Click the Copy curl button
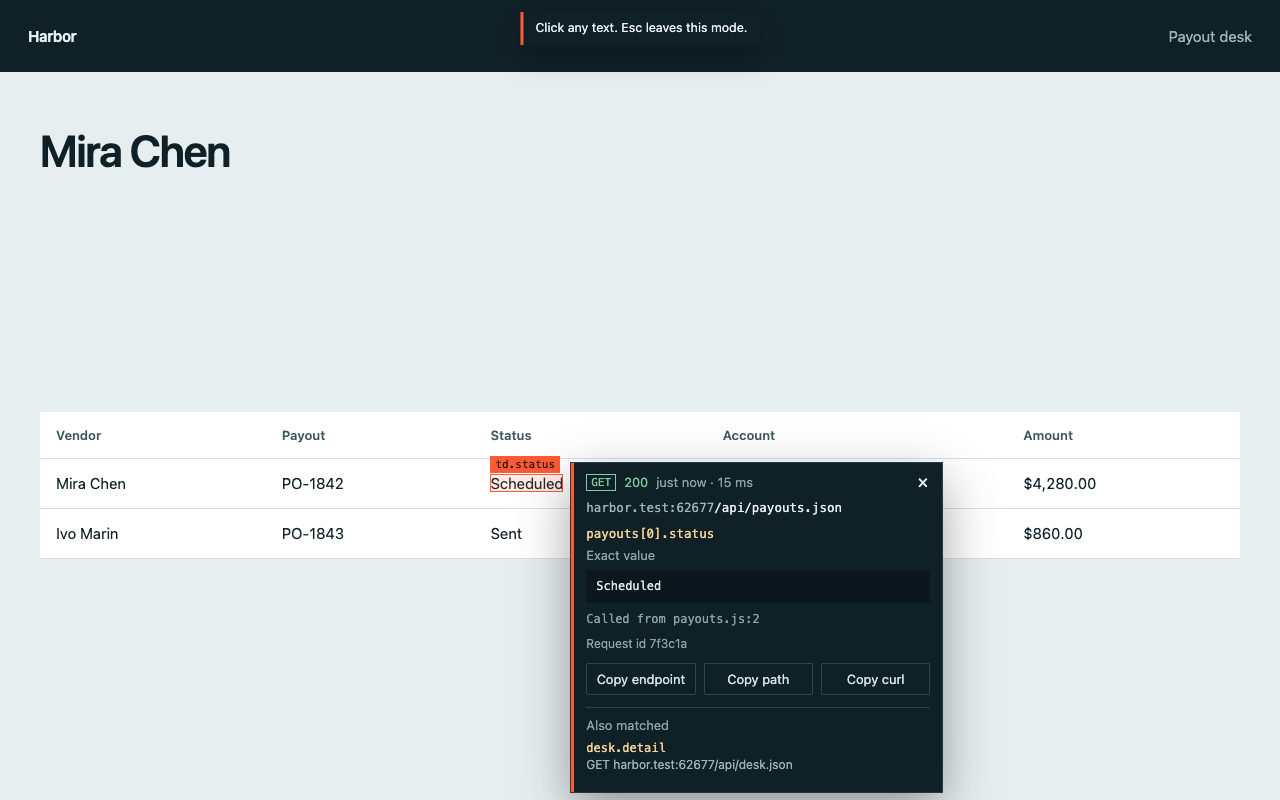The height and width of the screenshot is (800, 1280). click(x=875, y=679)
